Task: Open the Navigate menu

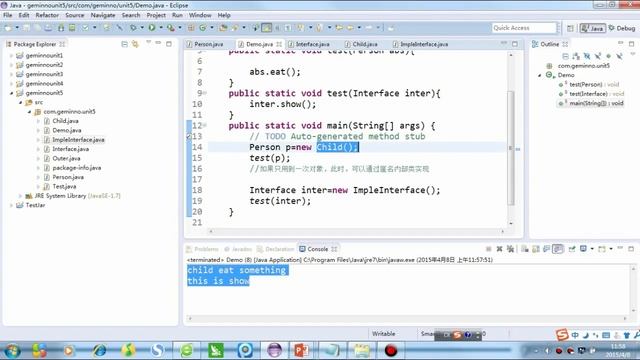Action: coord(103,15)
